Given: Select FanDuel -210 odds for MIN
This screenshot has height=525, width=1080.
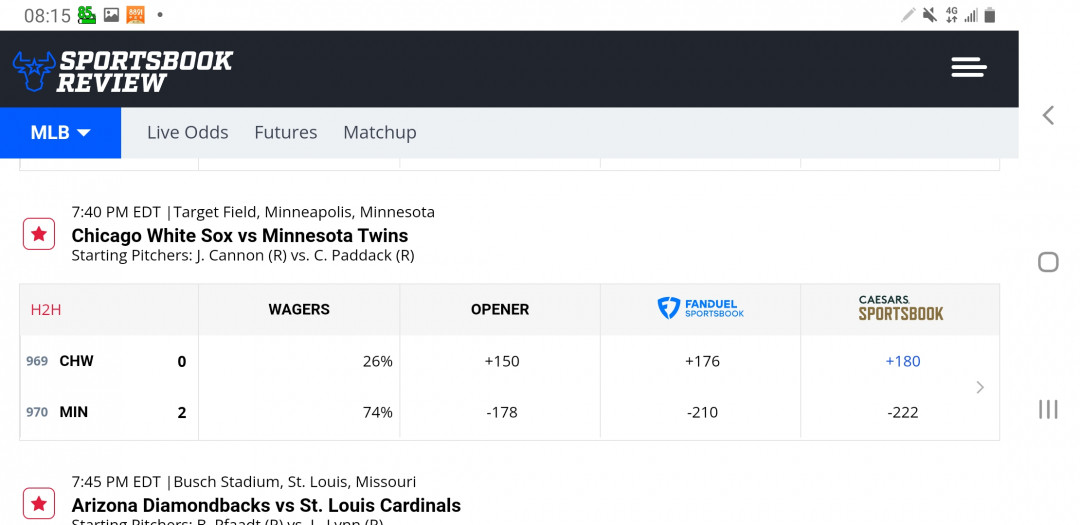Looking at the screenshot, I should (x=703, y=412).
